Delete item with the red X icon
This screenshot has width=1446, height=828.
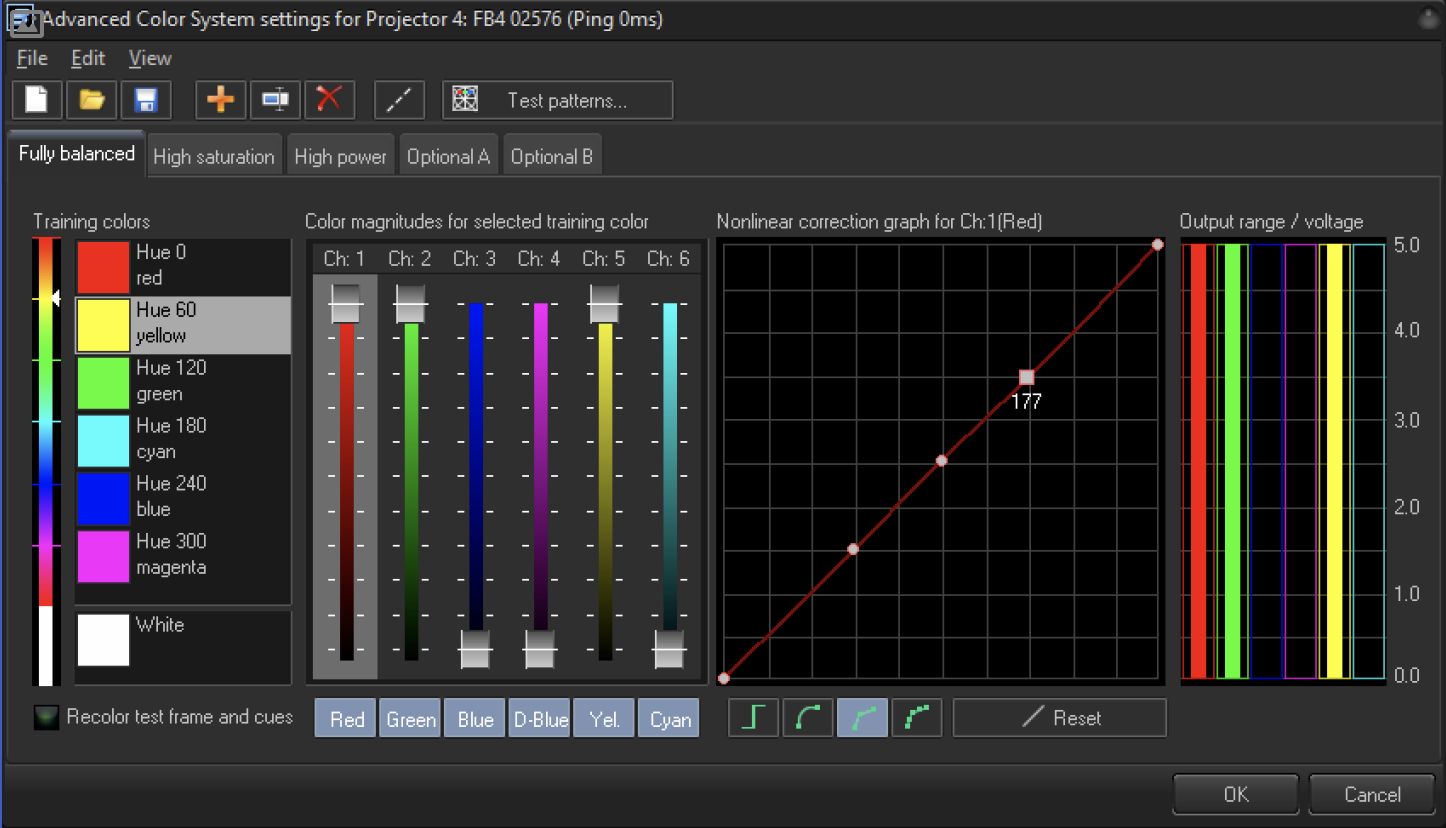point(329,100)
